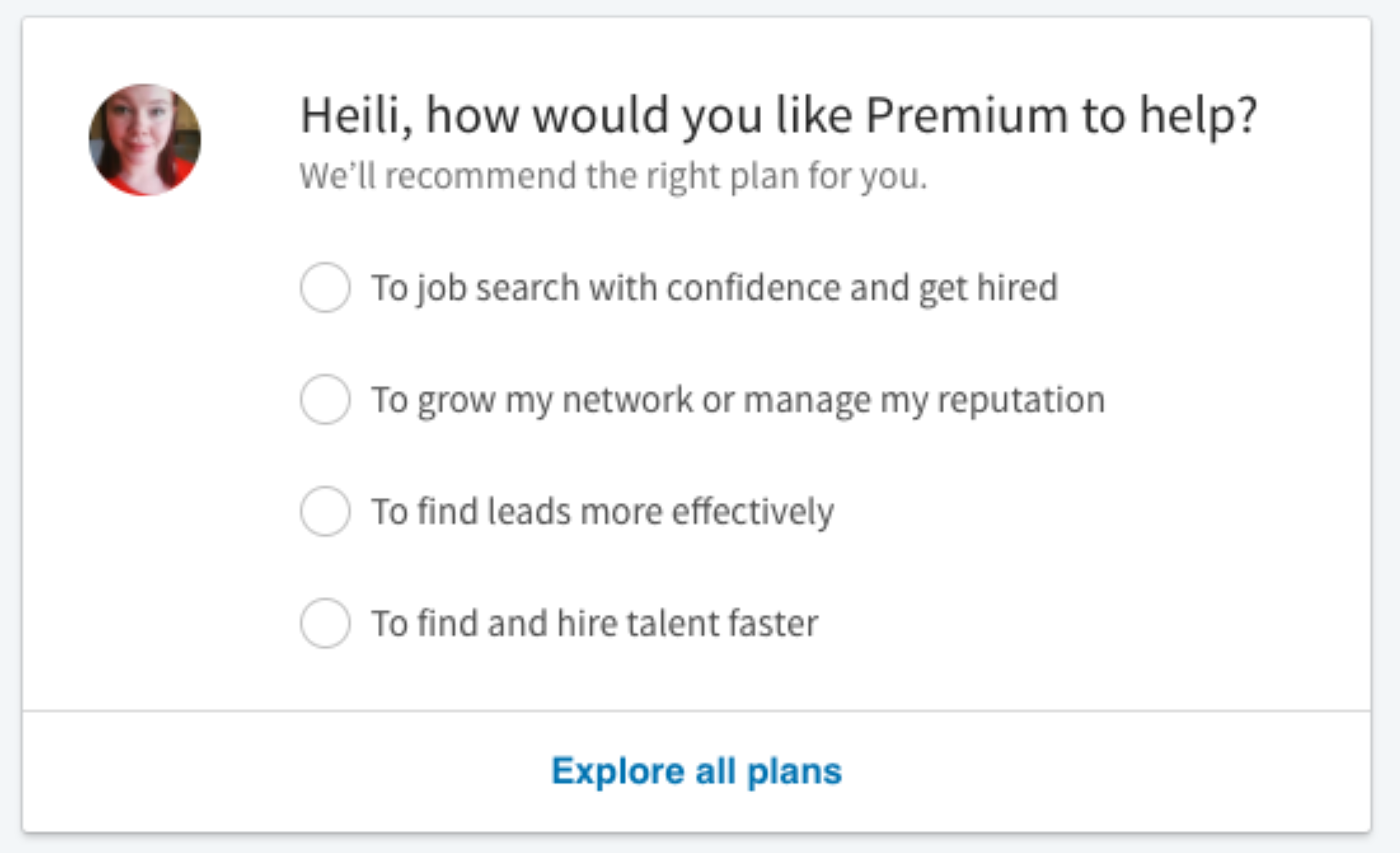The height and width of the screenshot is (853, 1400).
Task: Click the subtitle 'We'll recommend the right plan'
Action: 549,176
